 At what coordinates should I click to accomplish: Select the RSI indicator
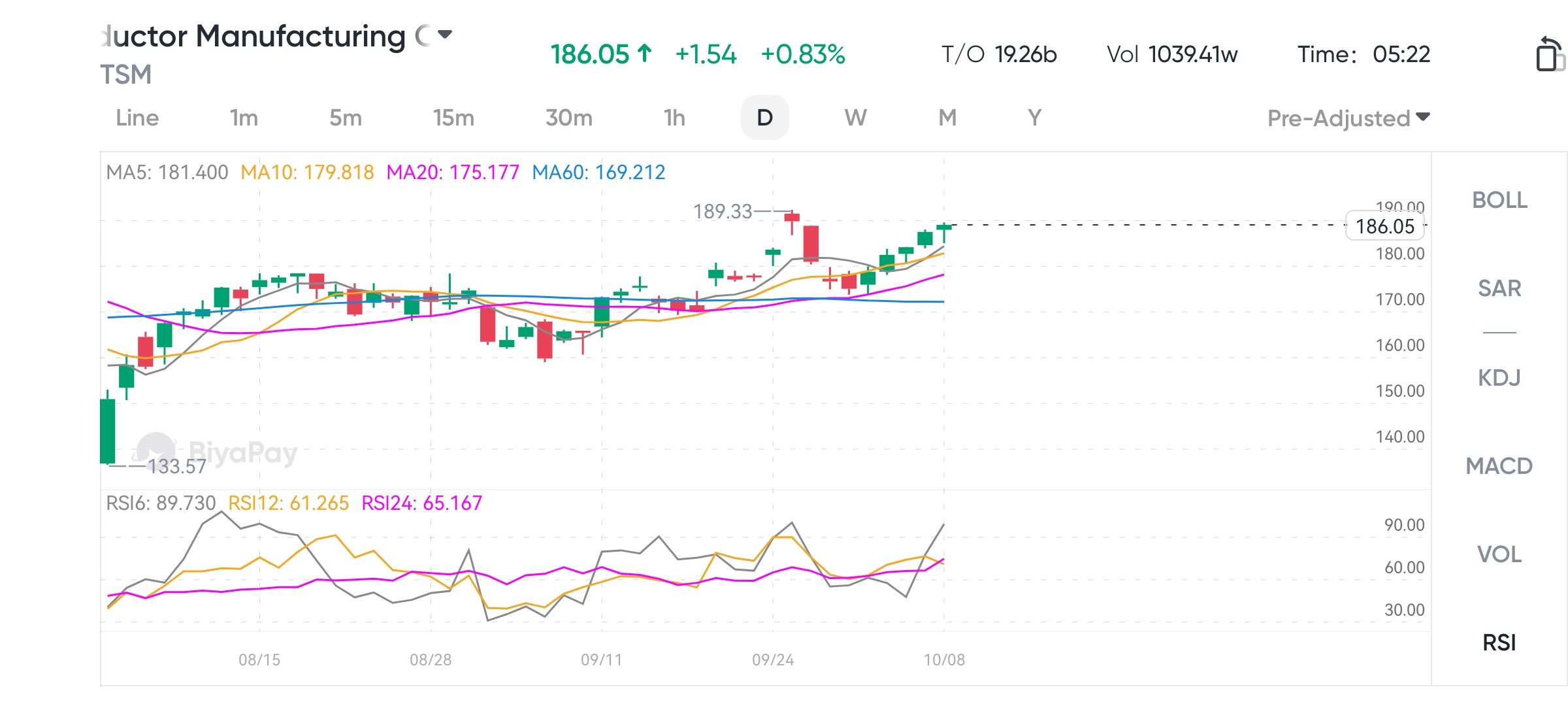(1499, 643)
